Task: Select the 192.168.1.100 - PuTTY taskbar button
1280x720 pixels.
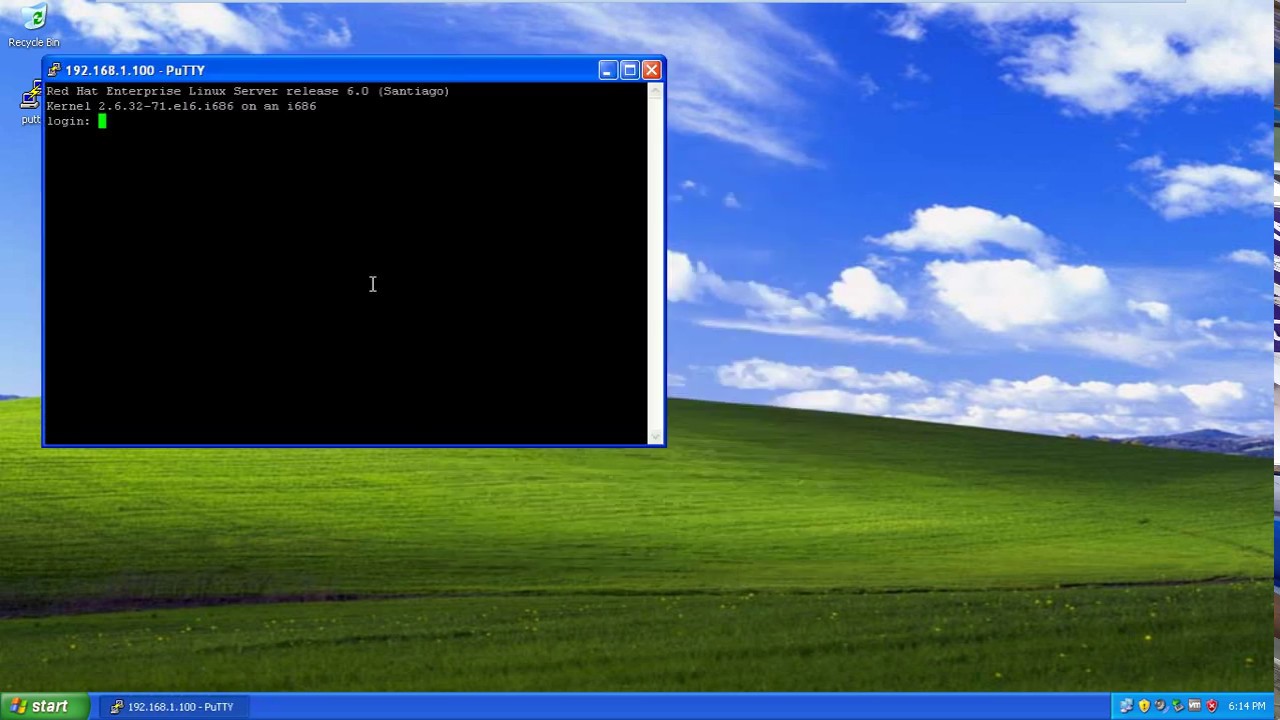Action: (x=172, y=706)
